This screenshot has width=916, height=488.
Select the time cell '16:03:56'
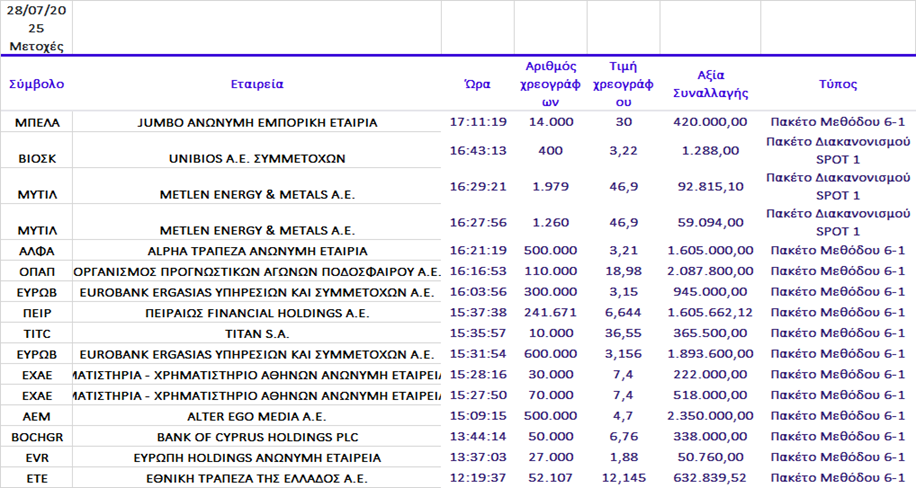tap(478, 292)
